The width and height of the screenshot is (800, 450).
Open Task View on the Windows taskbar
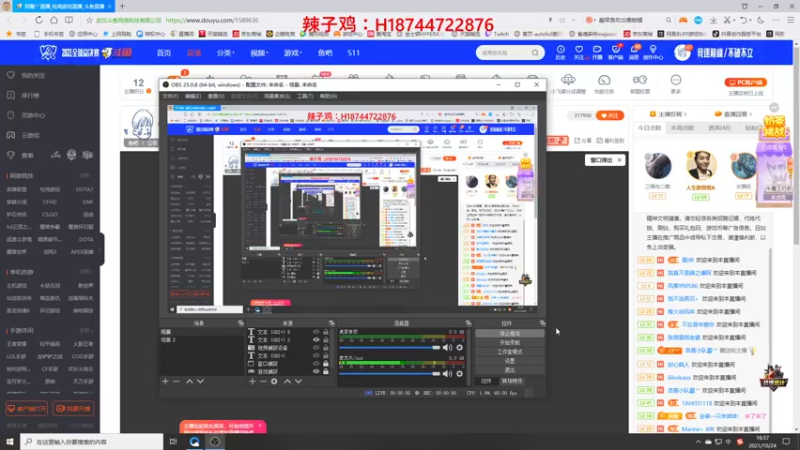coord(173,441)
